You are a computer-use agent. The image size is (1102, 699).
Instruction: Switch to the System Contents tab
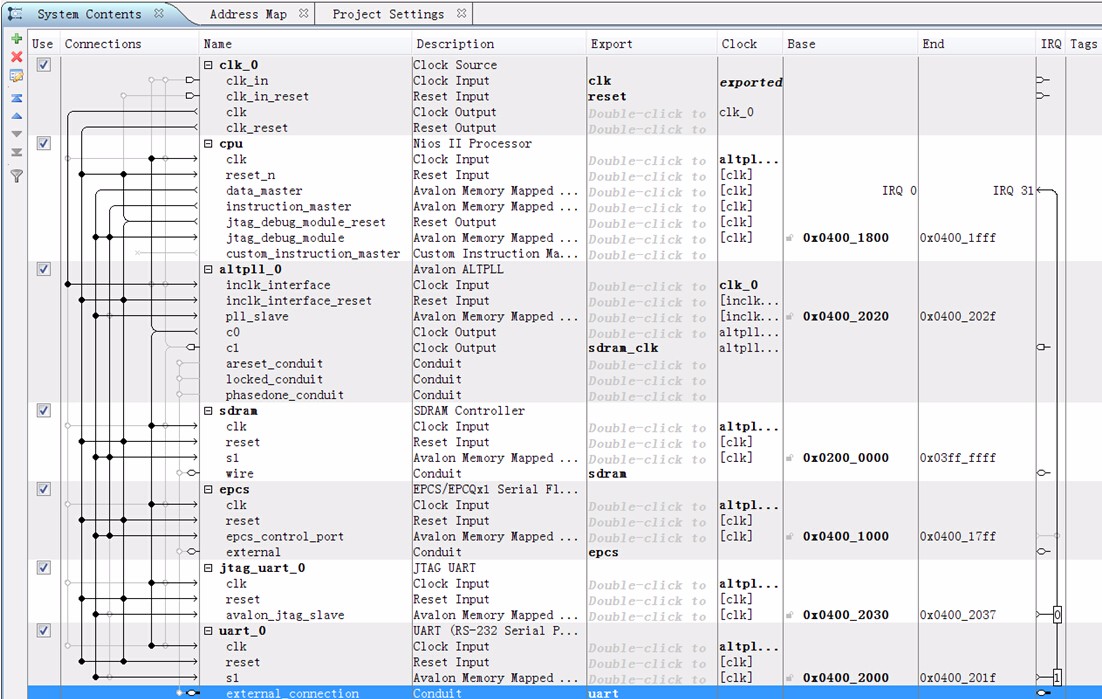pos(89,14)
